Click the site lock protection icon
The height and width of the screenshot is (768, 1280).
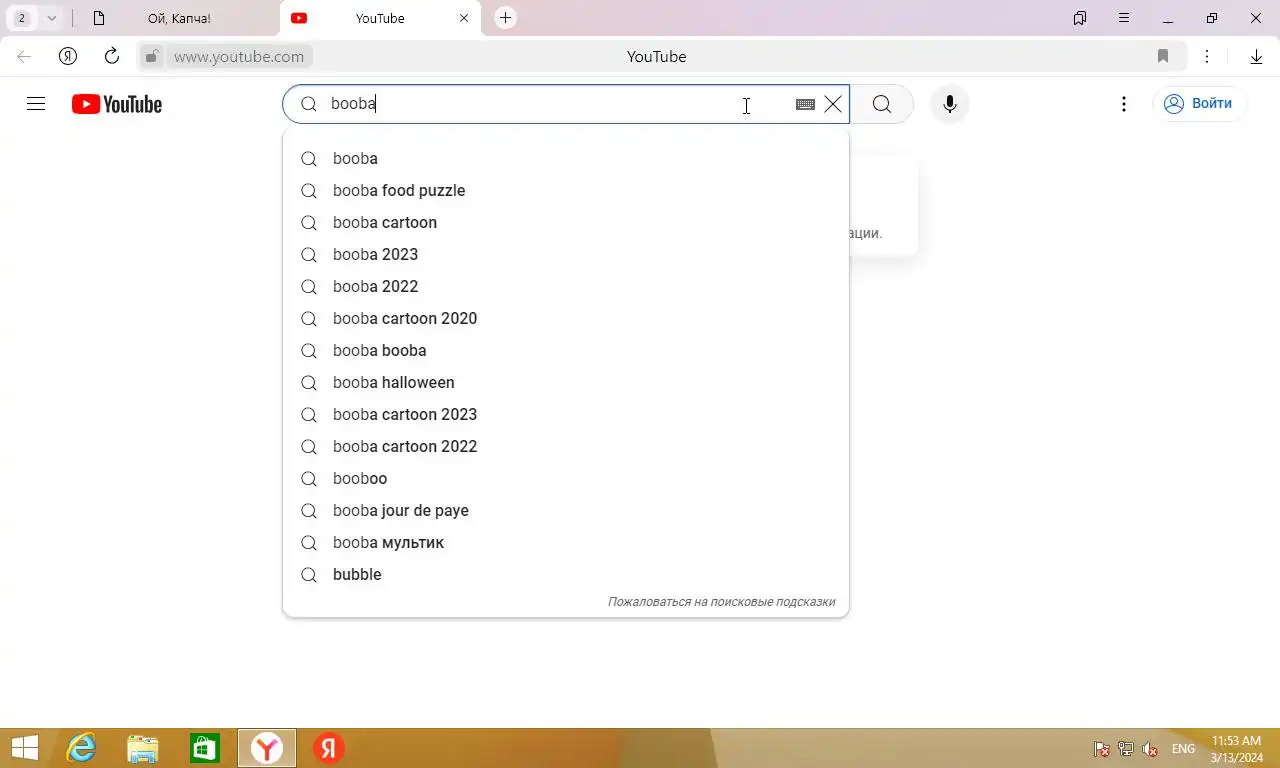(151, 57)
